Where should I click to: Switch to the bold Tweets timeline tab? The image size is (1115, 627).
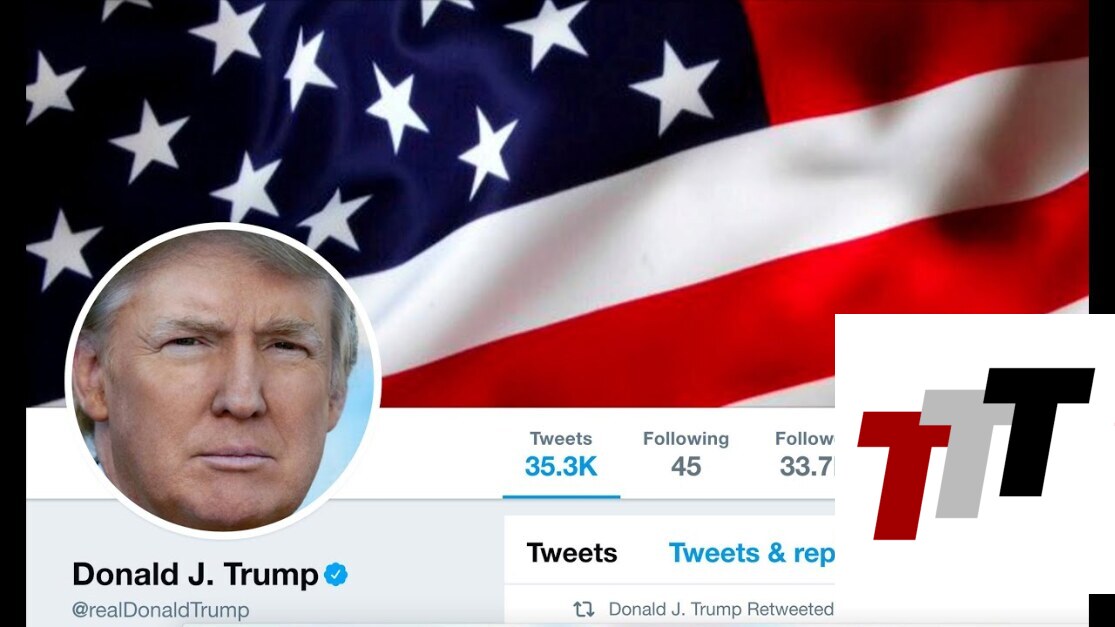coord(572,553)
